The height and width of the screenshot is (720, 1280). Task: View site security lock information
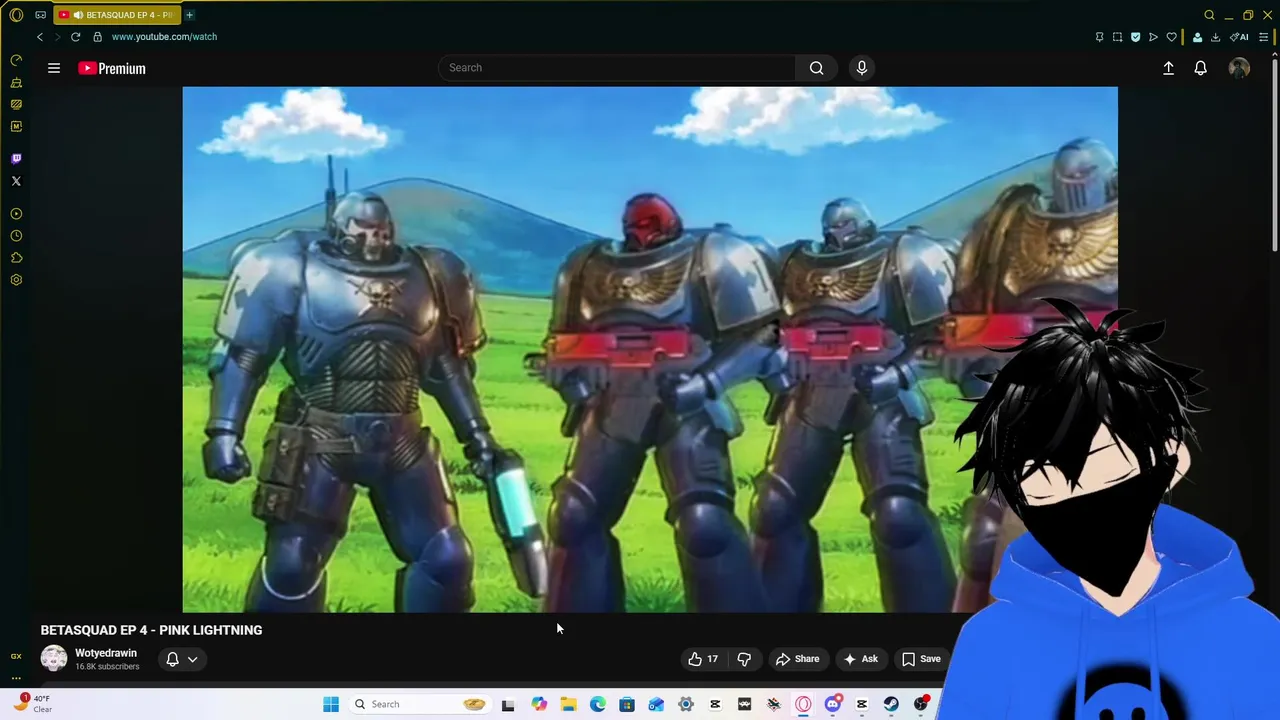(x=97, y=37)
